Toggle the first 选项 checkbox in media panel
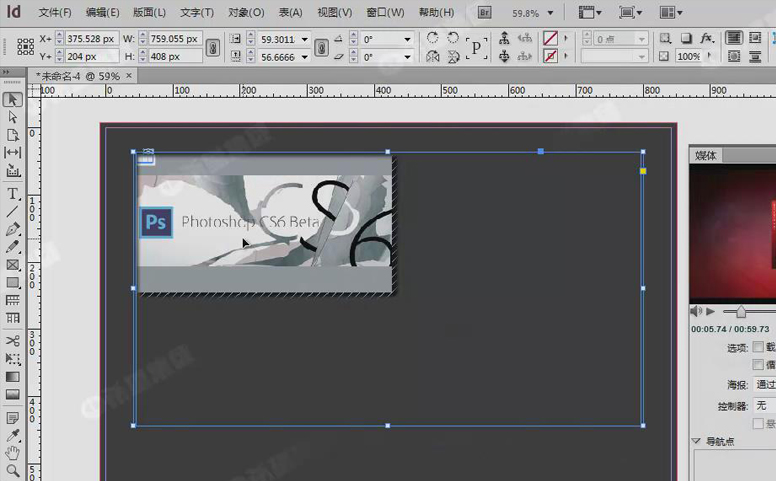 [x=758, y=347]
